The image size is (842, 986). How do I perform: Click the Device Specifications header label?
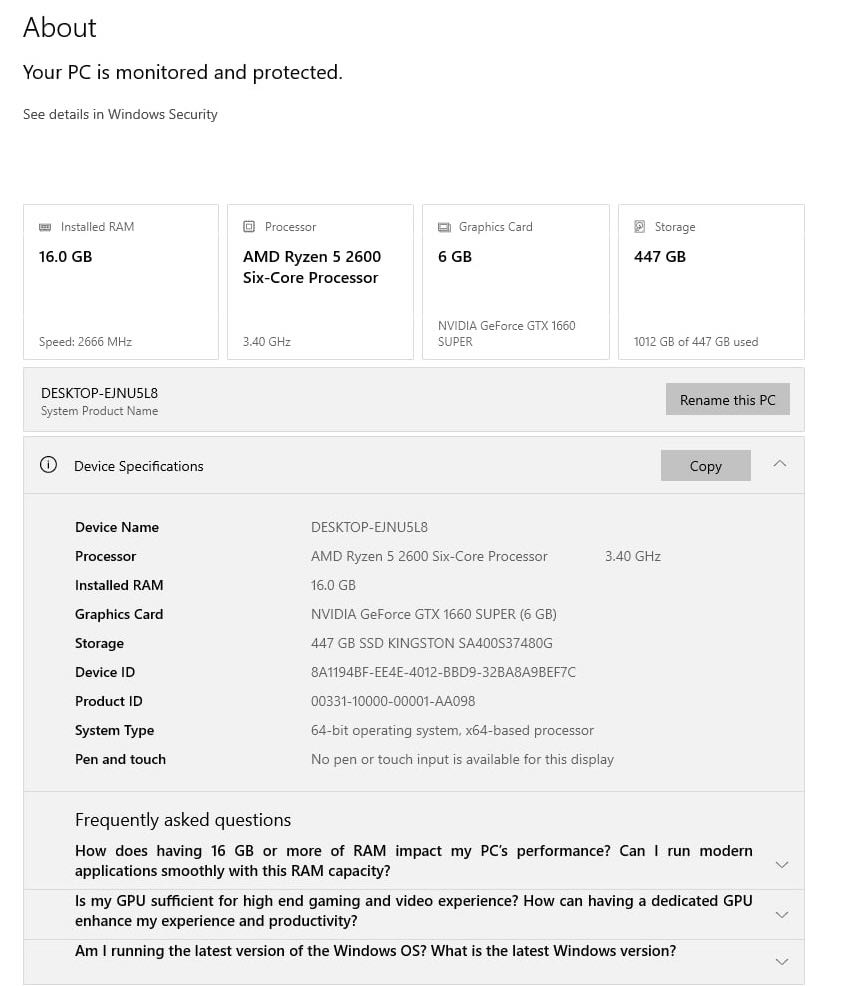click(x=139, y=466)
